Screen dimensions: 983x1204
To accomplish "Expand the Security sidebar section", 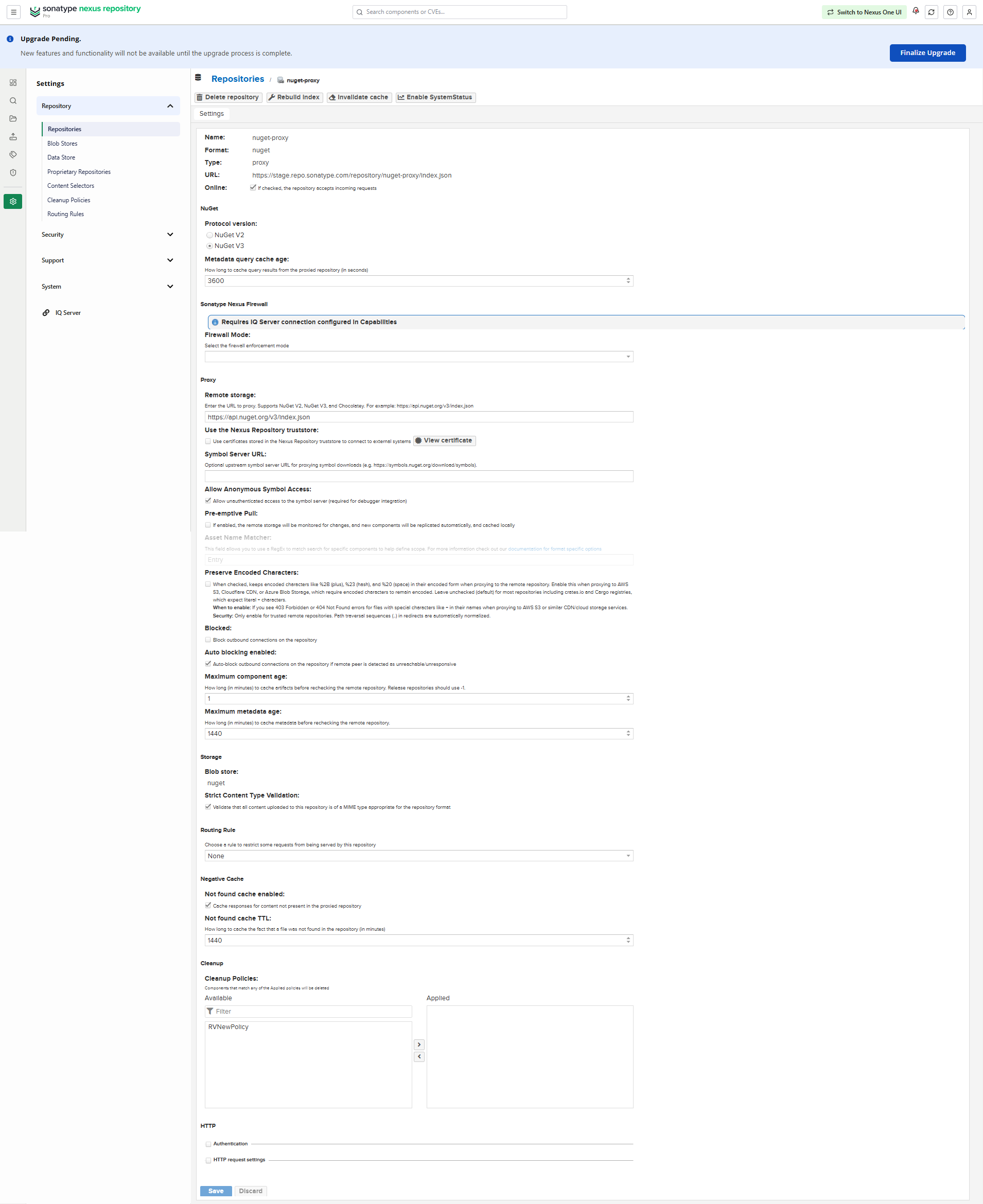I will [108, 234].
